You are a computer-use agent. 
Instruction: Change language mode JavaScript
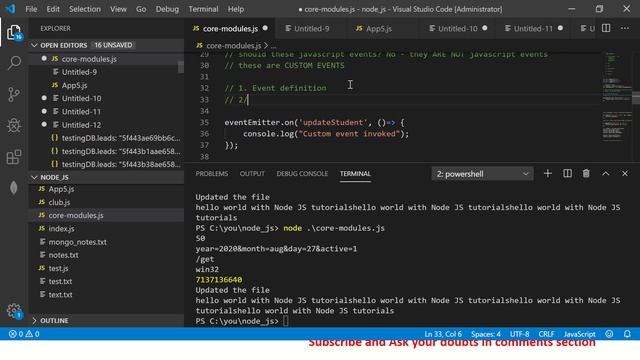point(579,334)
